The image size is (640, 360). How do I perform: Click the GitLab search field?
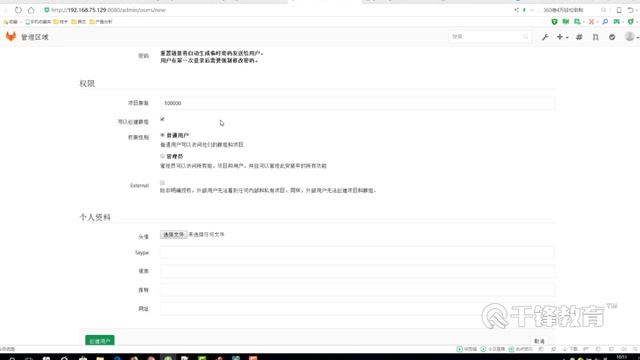490,37
